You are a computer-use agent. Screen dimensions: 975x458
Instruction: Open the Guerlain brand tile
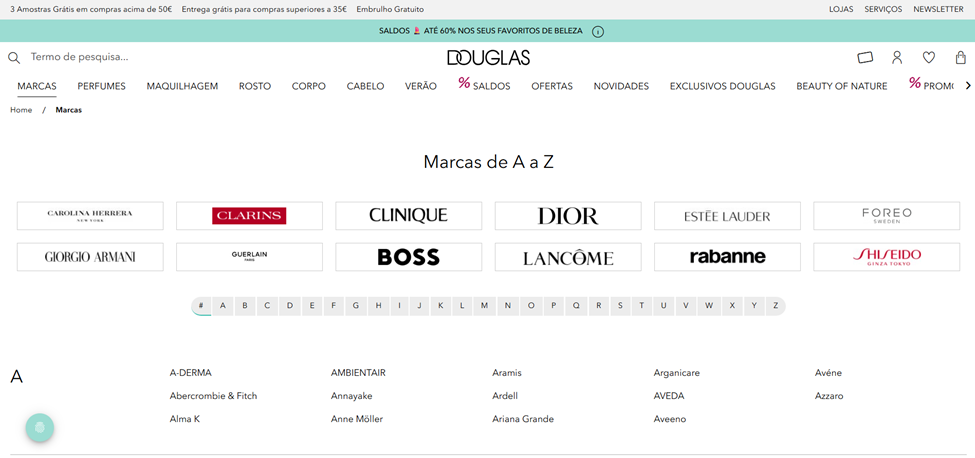[249, 257]
